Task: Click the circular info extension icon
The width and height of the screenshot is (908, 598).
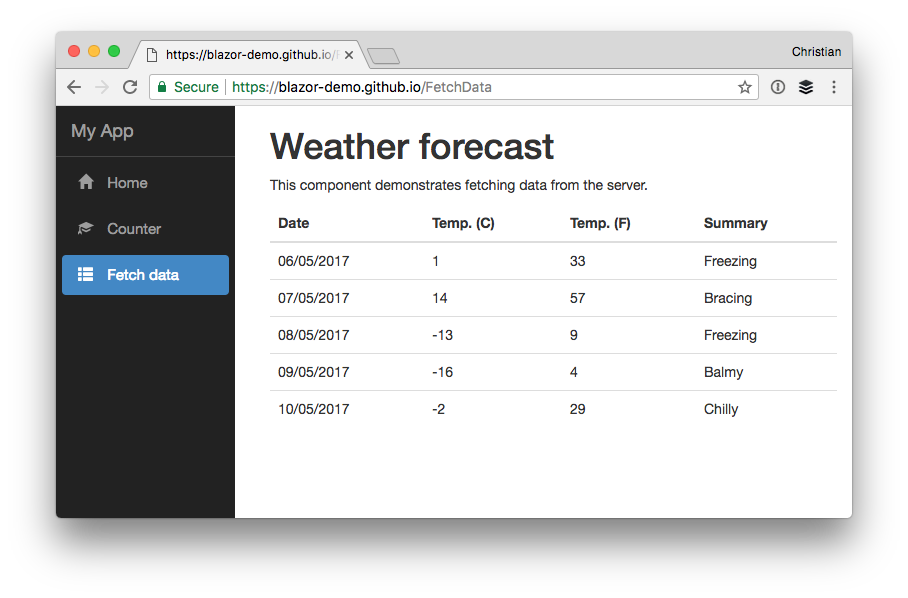Action: pyautogui.click(x=778, y=87)
